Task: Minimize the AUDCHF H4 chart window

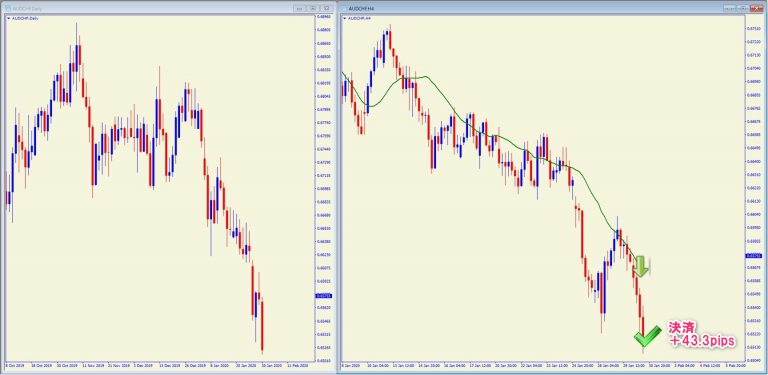Action: [731, 8]
